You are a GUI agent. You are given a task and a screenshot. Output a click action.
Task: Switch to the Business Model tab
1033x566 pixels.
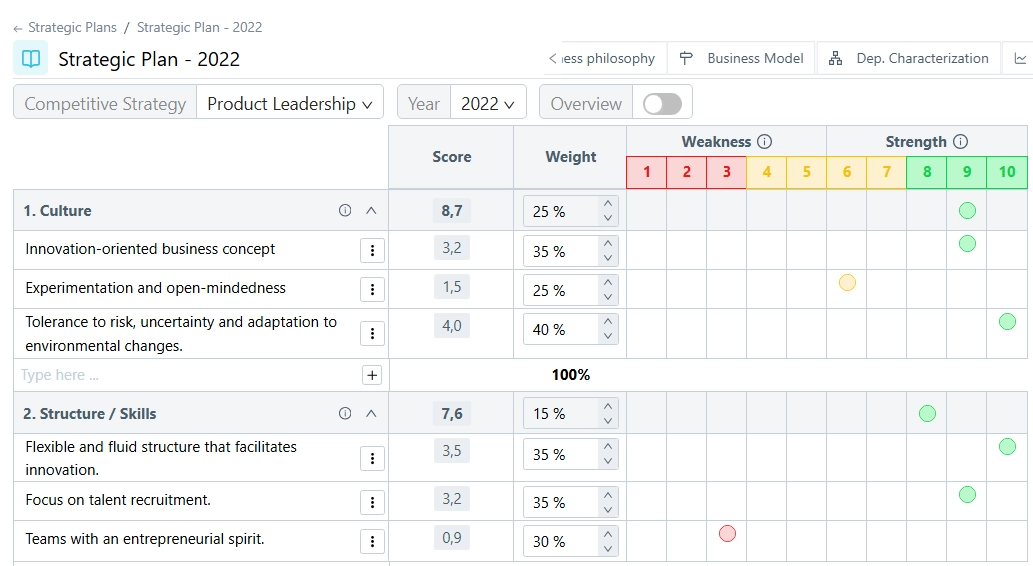coord(742,59)
